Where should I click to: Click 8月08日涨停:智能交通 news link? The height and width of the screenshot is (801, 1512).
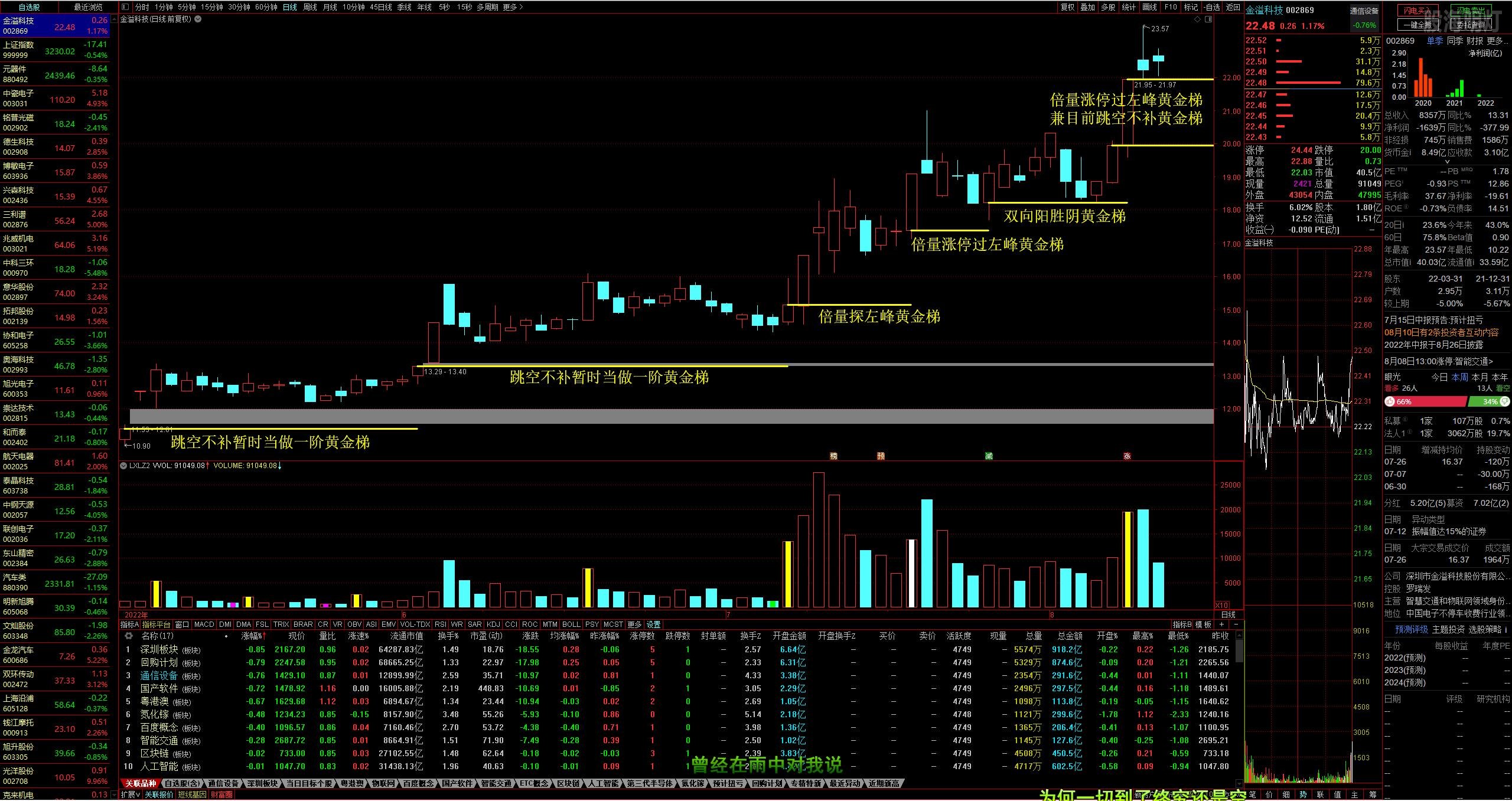tap(1439, 361)
